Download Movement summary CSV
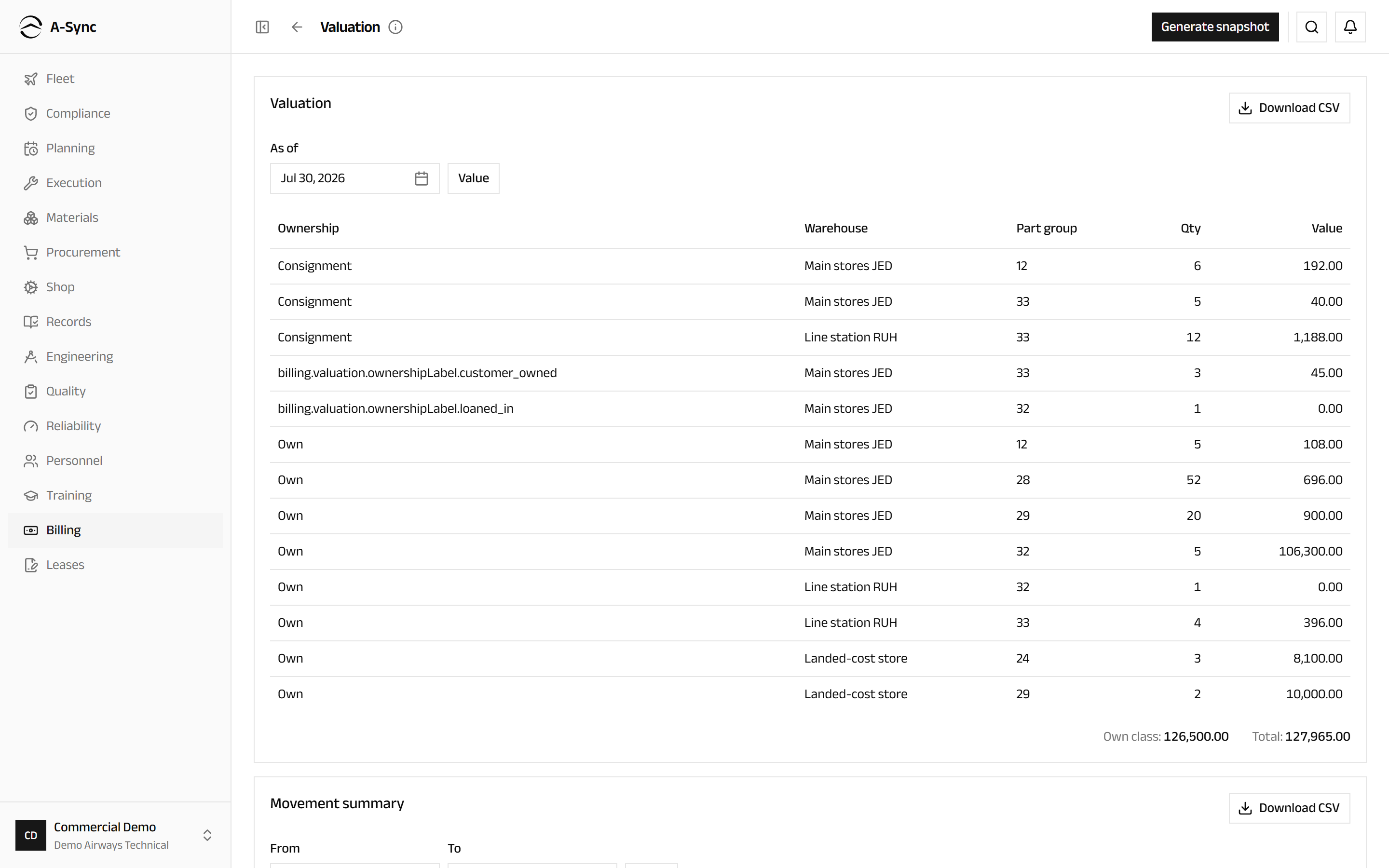Viewport: 1389px width, 868px height. [x=1289, y=808]
